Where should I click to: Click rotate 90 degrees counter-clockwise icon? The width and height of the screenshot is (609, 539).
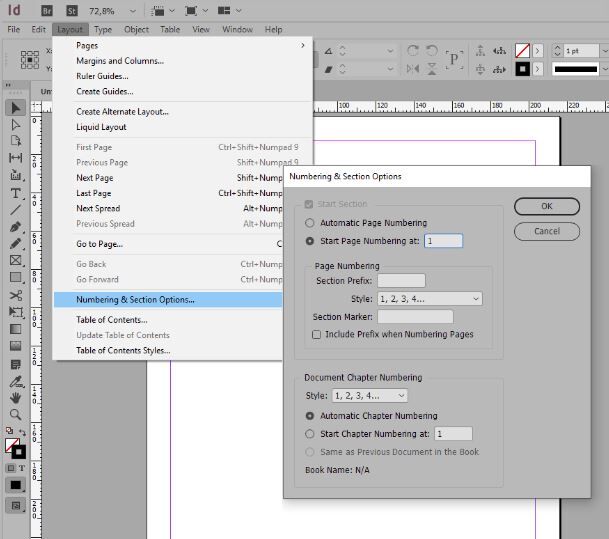432,50
